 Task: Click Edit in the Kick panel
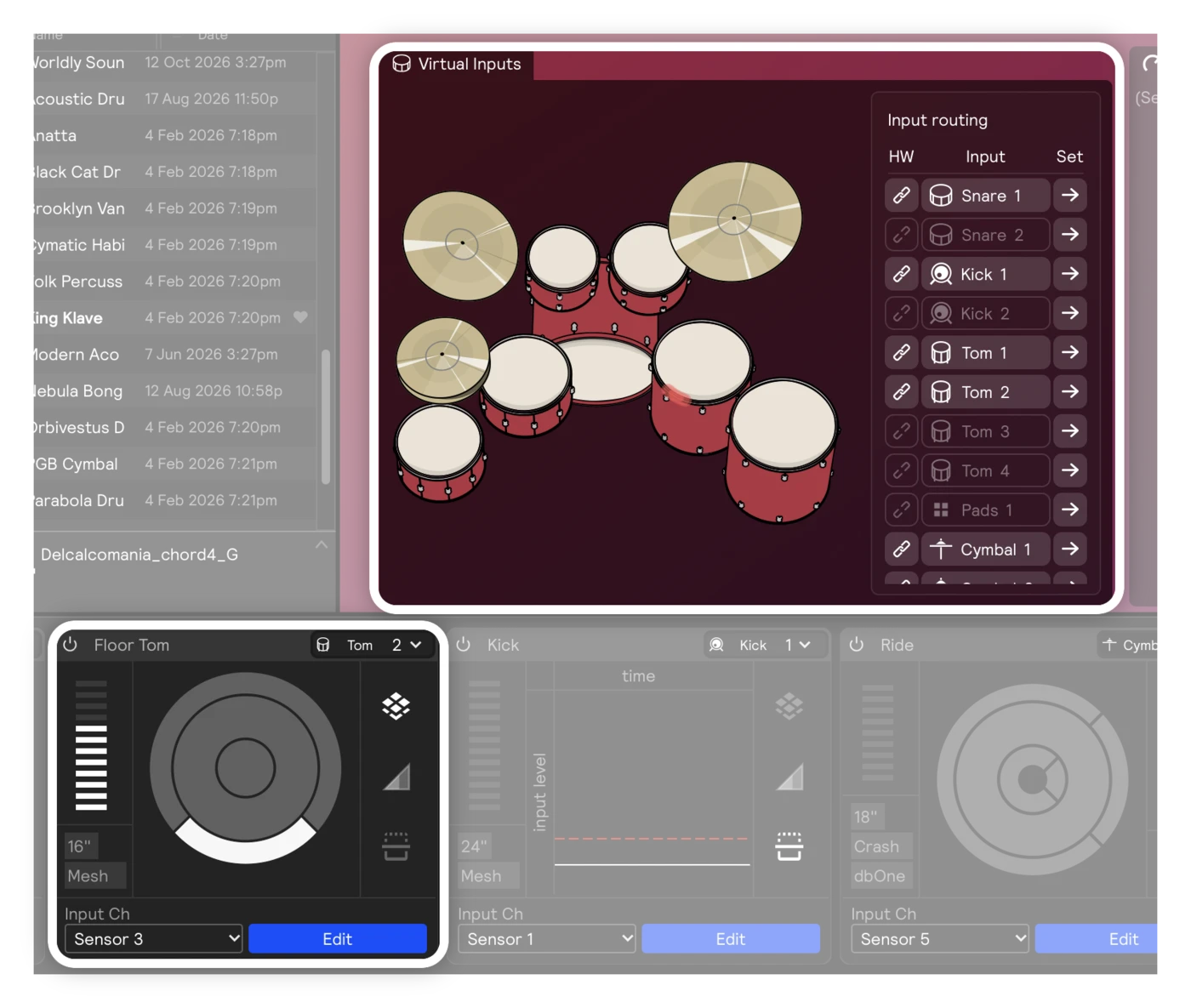click(731, 939)
